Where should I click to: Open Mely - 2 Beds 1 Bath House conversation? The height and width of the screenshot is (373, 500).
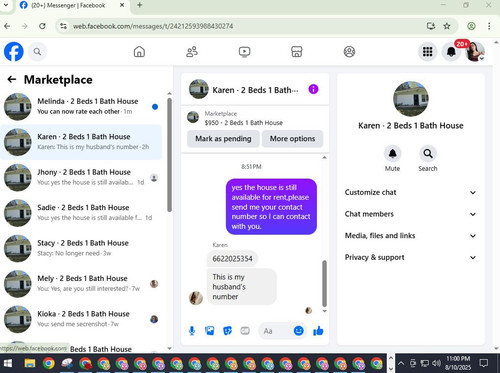(x=81, y=284)
